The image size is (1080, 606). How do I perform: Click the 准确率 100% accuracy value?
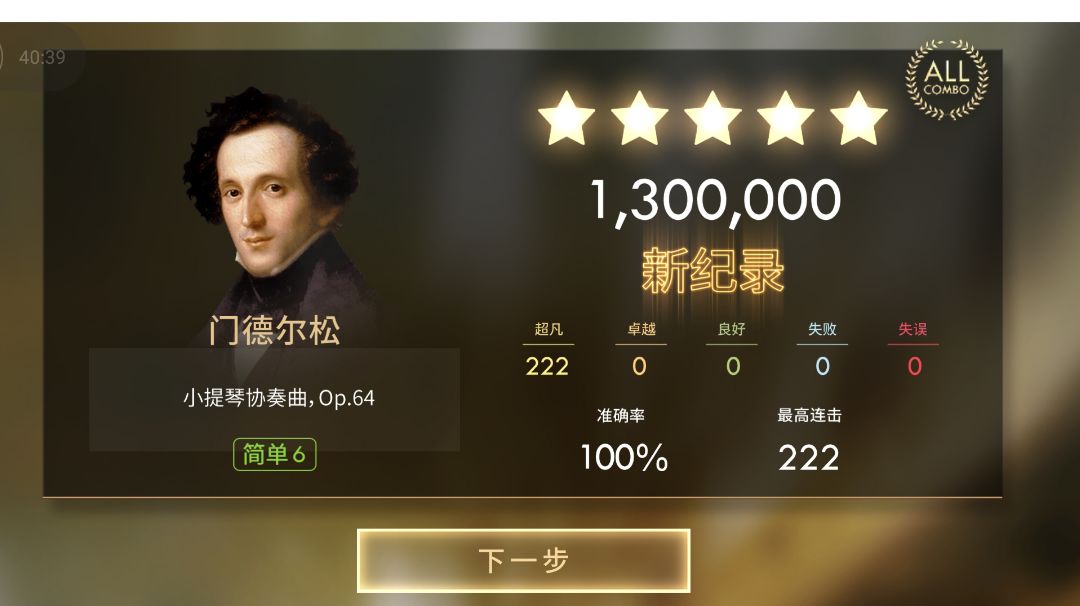[x=624, y=457]
